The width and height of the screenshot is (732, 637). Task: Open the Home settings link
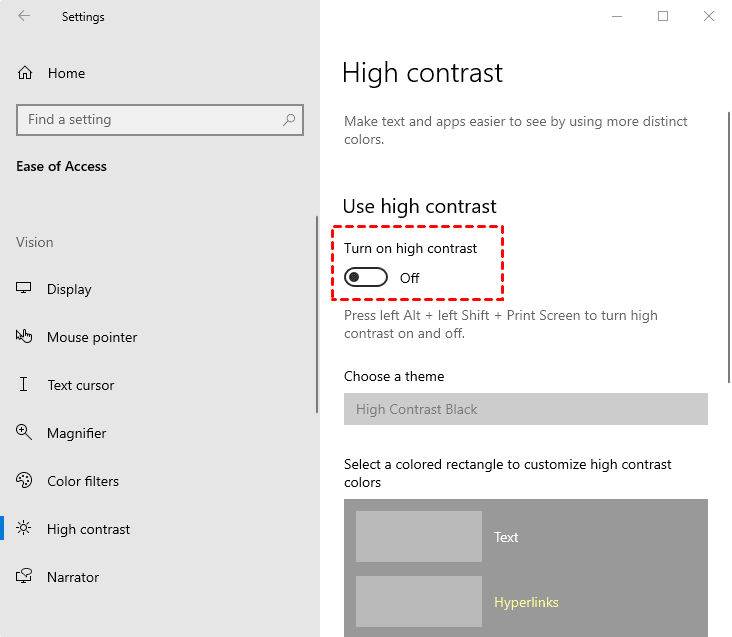66,73
